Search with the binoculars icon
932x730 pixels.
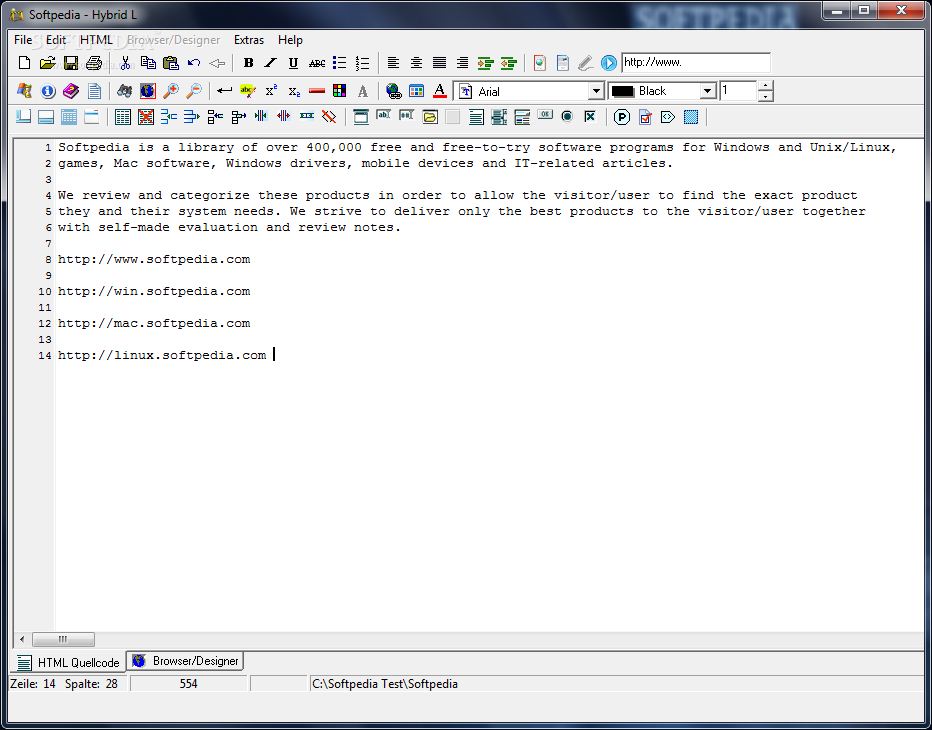point(124,91)
